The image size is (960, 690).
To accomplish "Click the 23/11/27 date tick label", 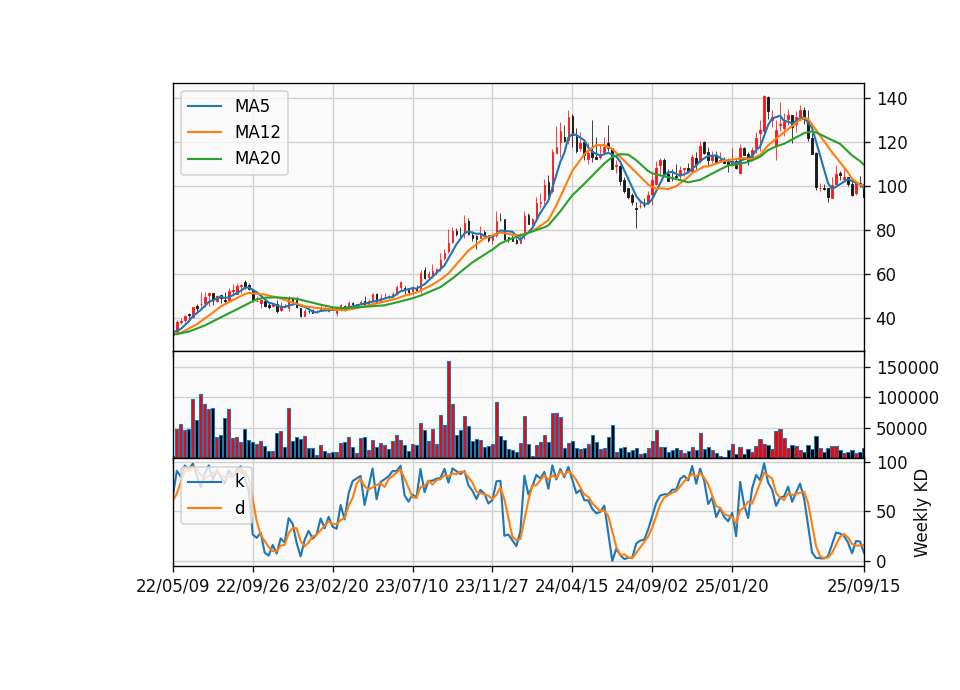I will tap(492, 586).
